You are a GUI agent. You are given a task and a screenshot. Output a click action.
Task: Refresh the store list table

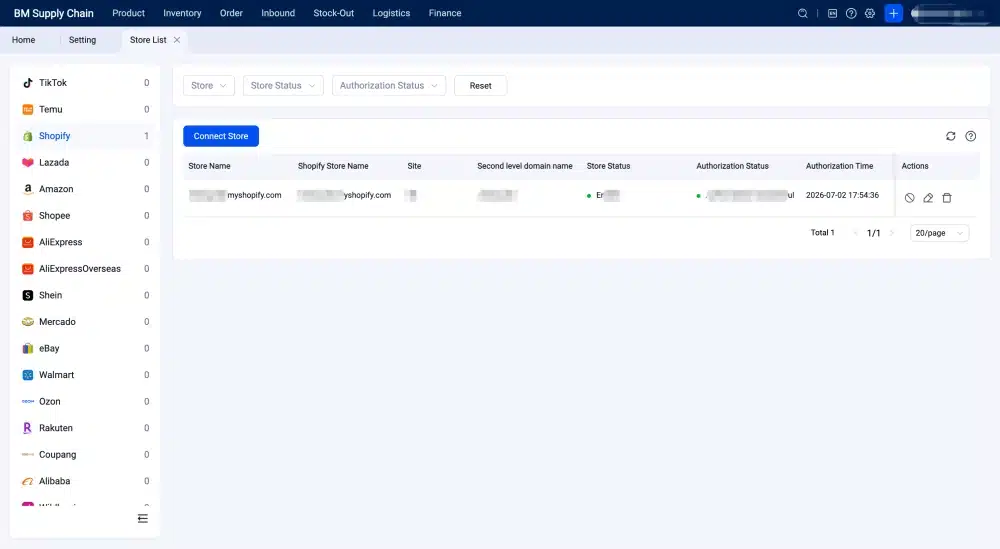(950, 136)
